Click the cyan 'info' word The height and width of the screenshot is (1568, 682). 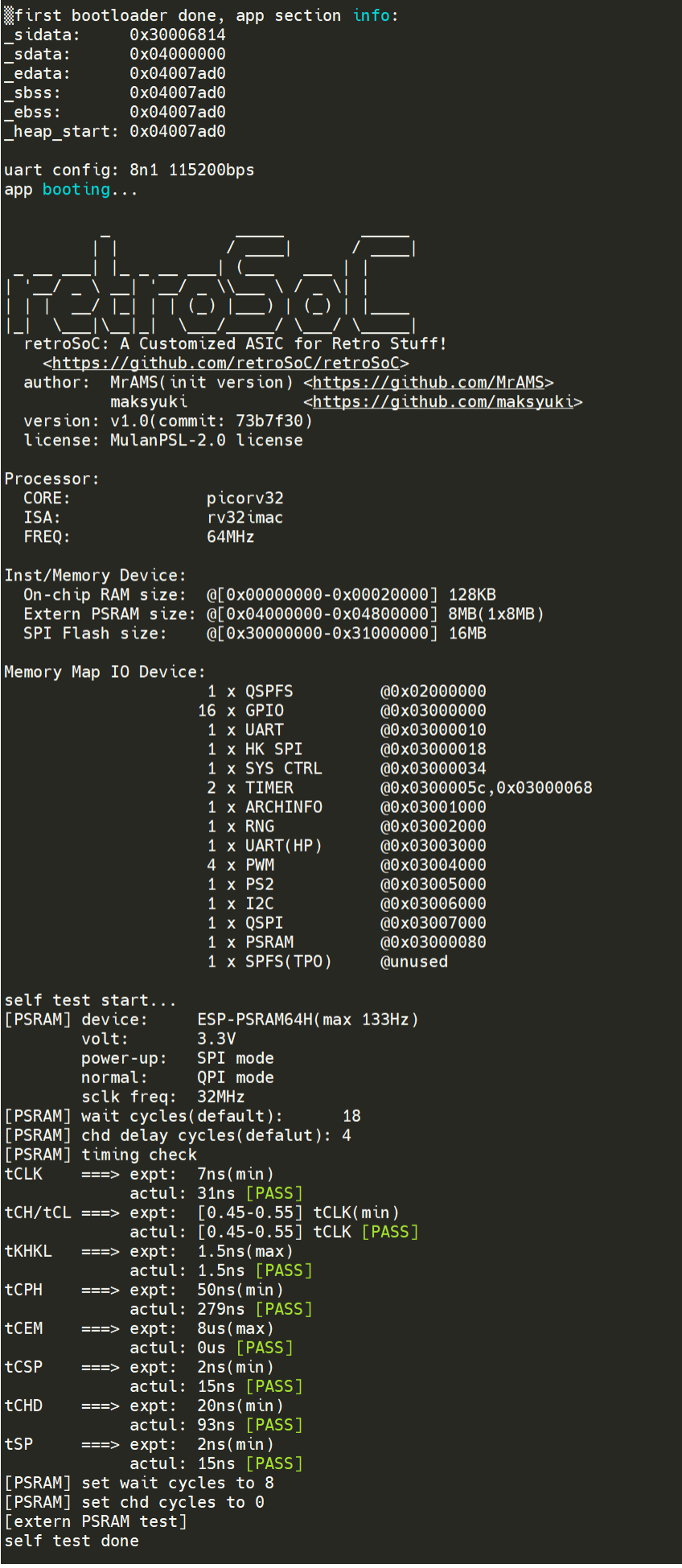point(371,16)
